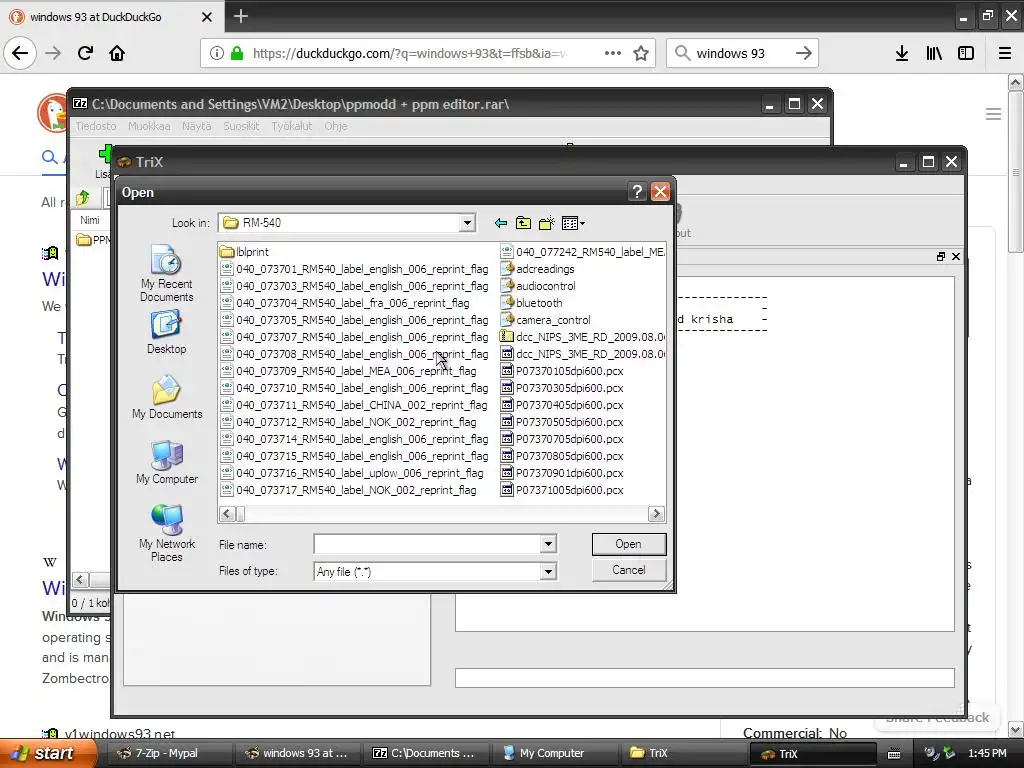Open a new browser tab
This screenshot has height=768, width=1024.
click(x=240, y=16)
